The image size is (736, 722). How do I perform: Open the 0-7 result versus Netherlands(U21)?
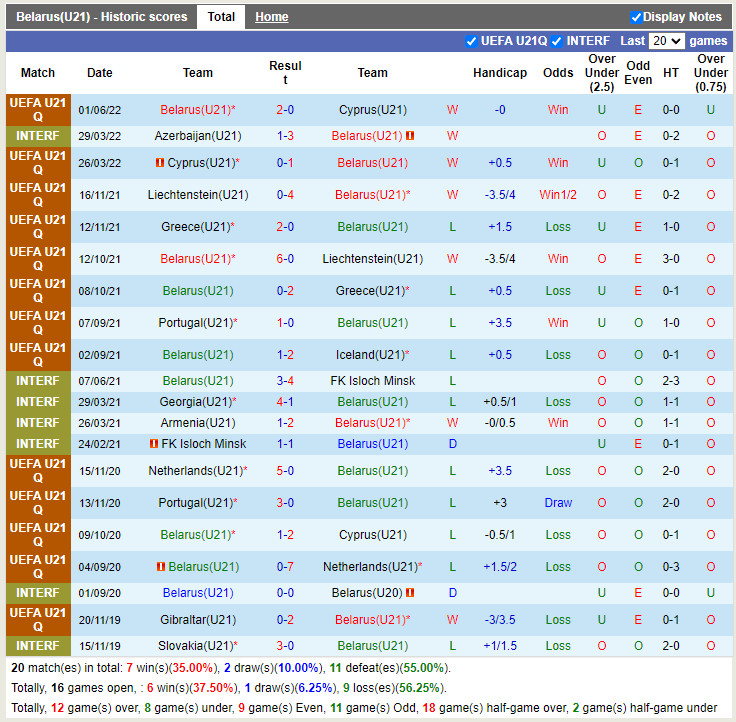tap(285, 567)
